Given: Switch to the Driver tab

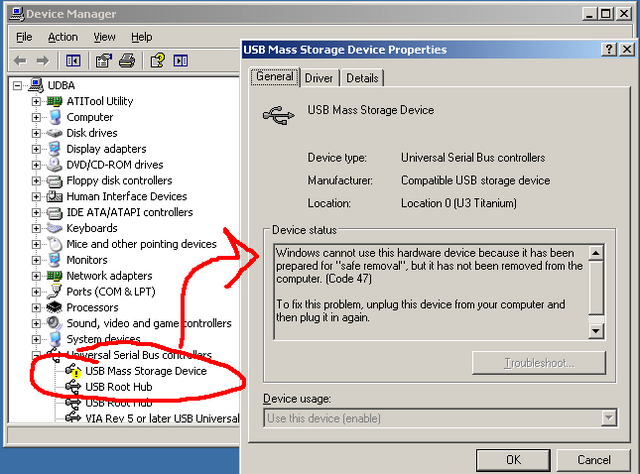Looking at the screenshot, I should point(319,78).
